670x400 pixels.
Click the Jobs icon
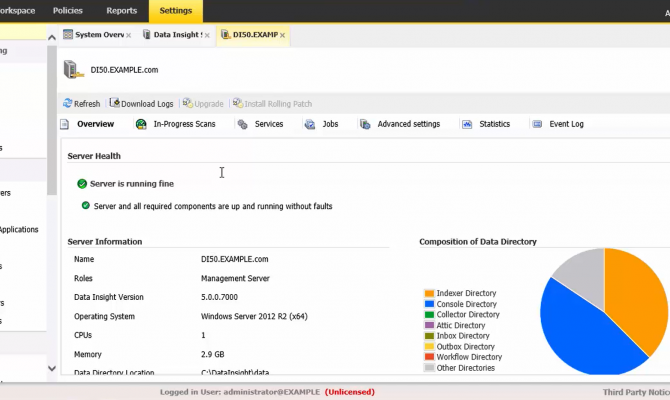point(310,124)
